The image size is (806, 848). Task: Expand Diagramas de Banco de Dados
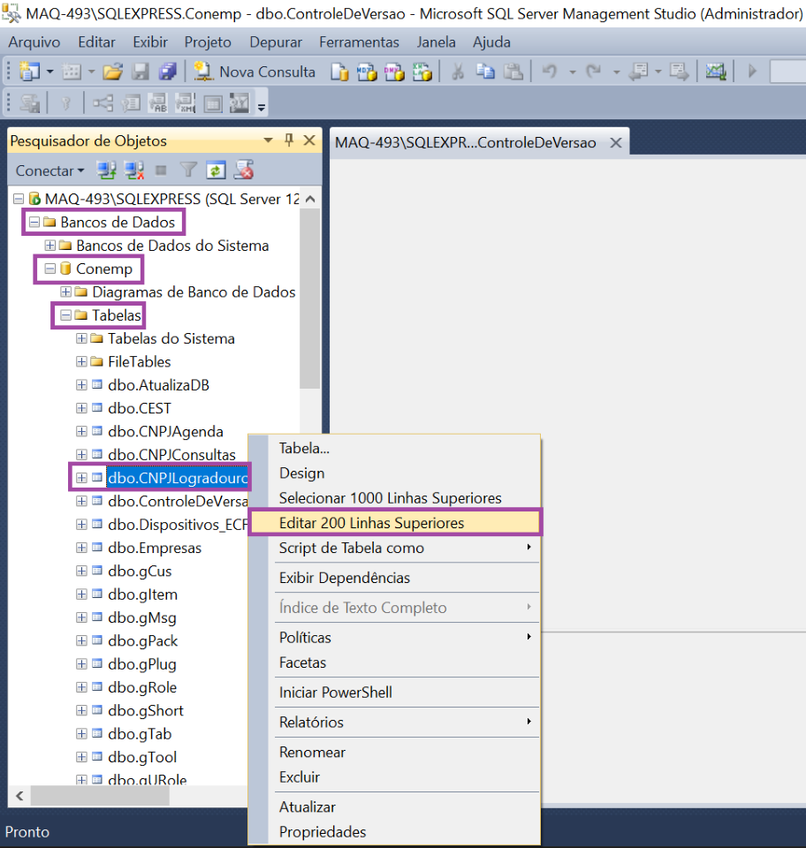click(65, 292)
